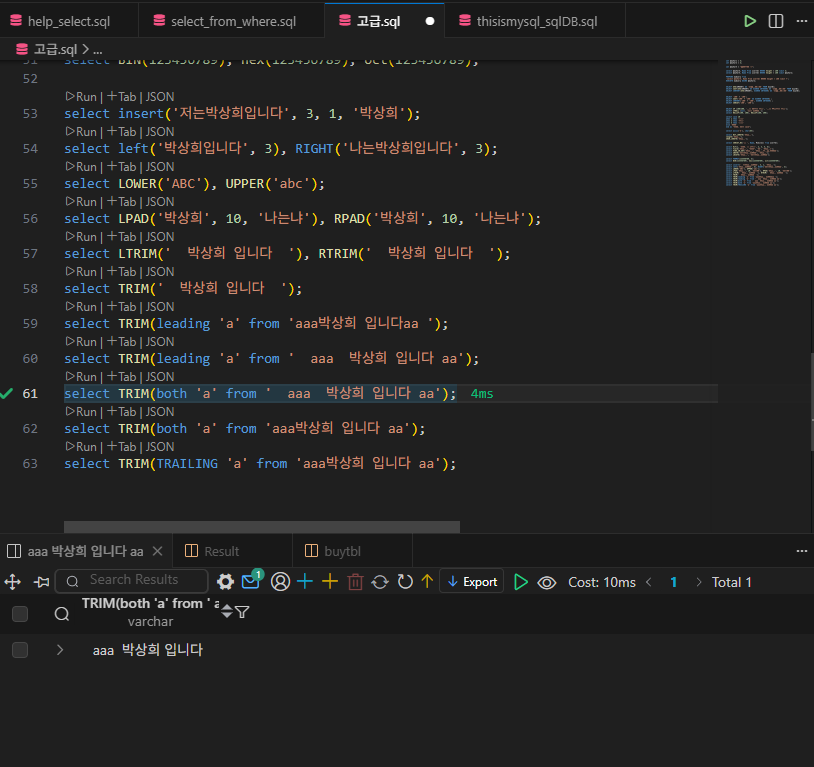
Task: Click line 56 LPAD query text
Action: 302,219
